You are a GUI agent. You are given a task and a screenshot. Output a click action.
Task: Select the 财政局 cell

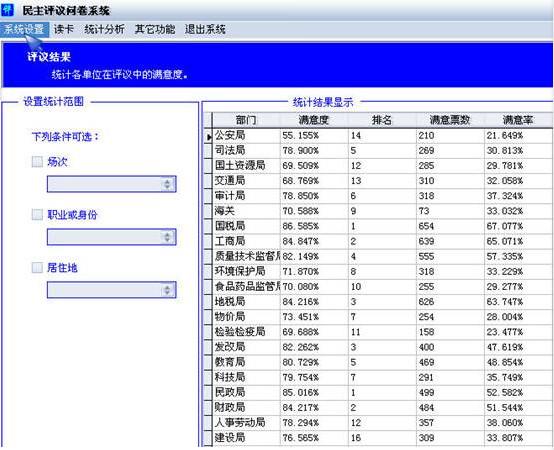point(246,408)
